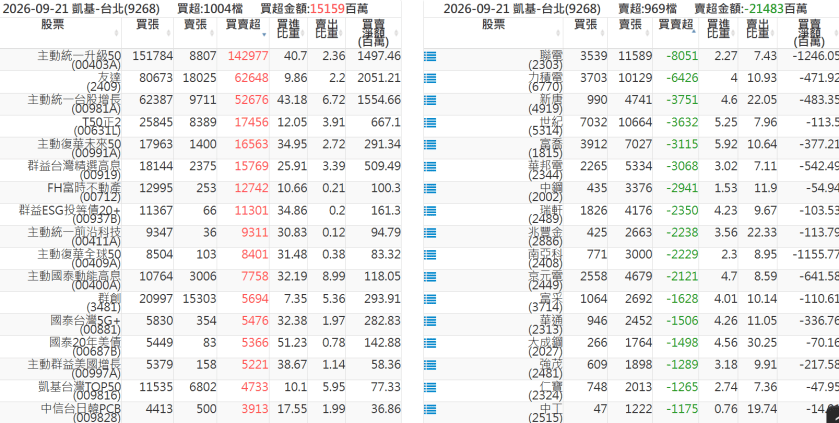Select the 主動統一升級50 (00403A) row
The image size is (839, 423).
(200, 60)
